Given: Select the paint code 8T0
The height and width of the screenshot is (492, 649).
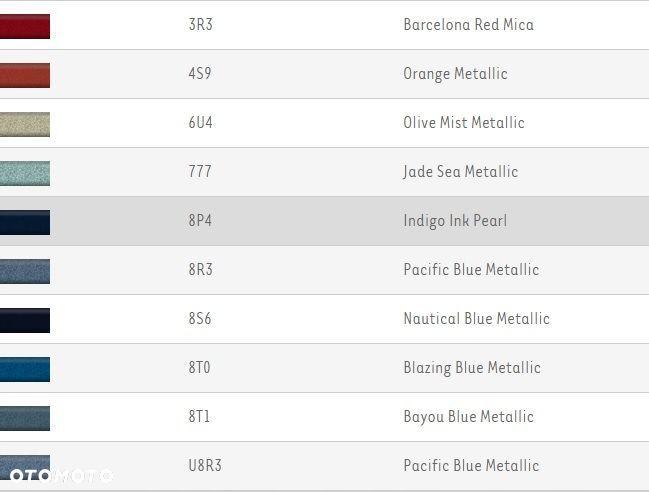Looking at the screenshot, I should click(200, 367).
